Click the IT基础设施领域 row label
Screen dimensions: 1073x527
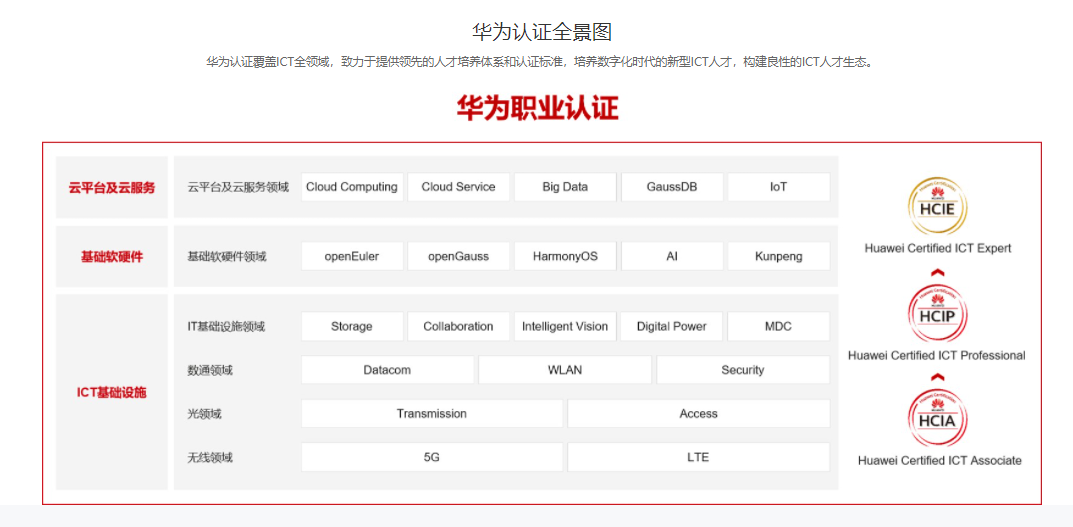[226, 327]
